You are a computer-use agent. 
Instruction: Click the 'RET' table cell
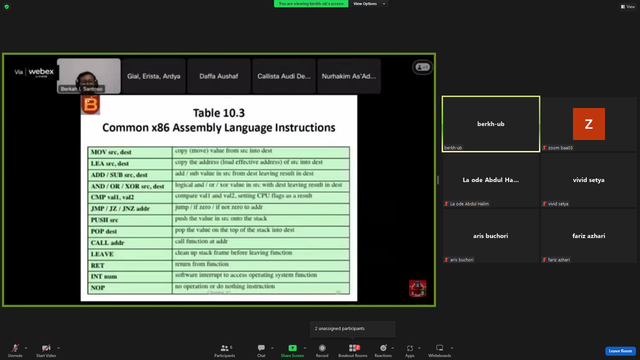pos(130,266)
